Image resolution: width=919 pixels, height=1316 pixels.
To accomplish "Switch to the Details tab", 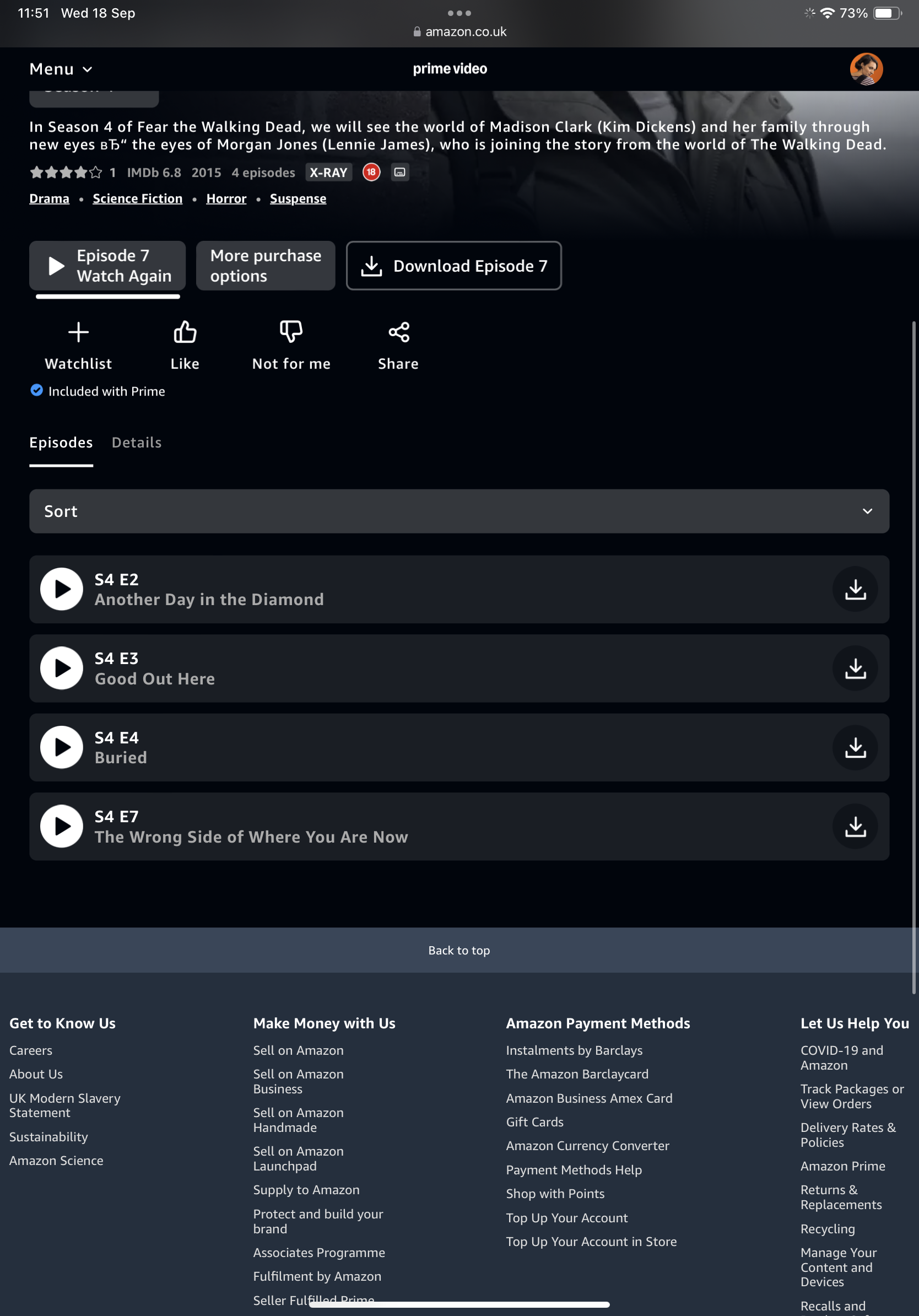I will (136, 443).
